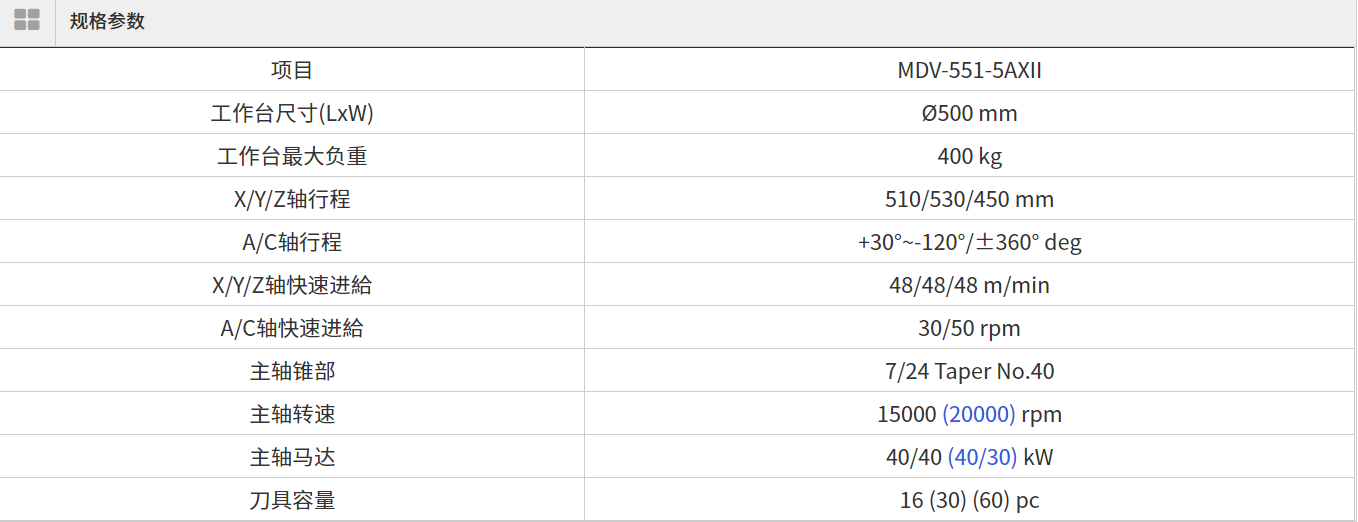Click the 510/530/450 mm travel value
The height and width of the screenshot is (522, 1358).
click(x=969, y=199)
